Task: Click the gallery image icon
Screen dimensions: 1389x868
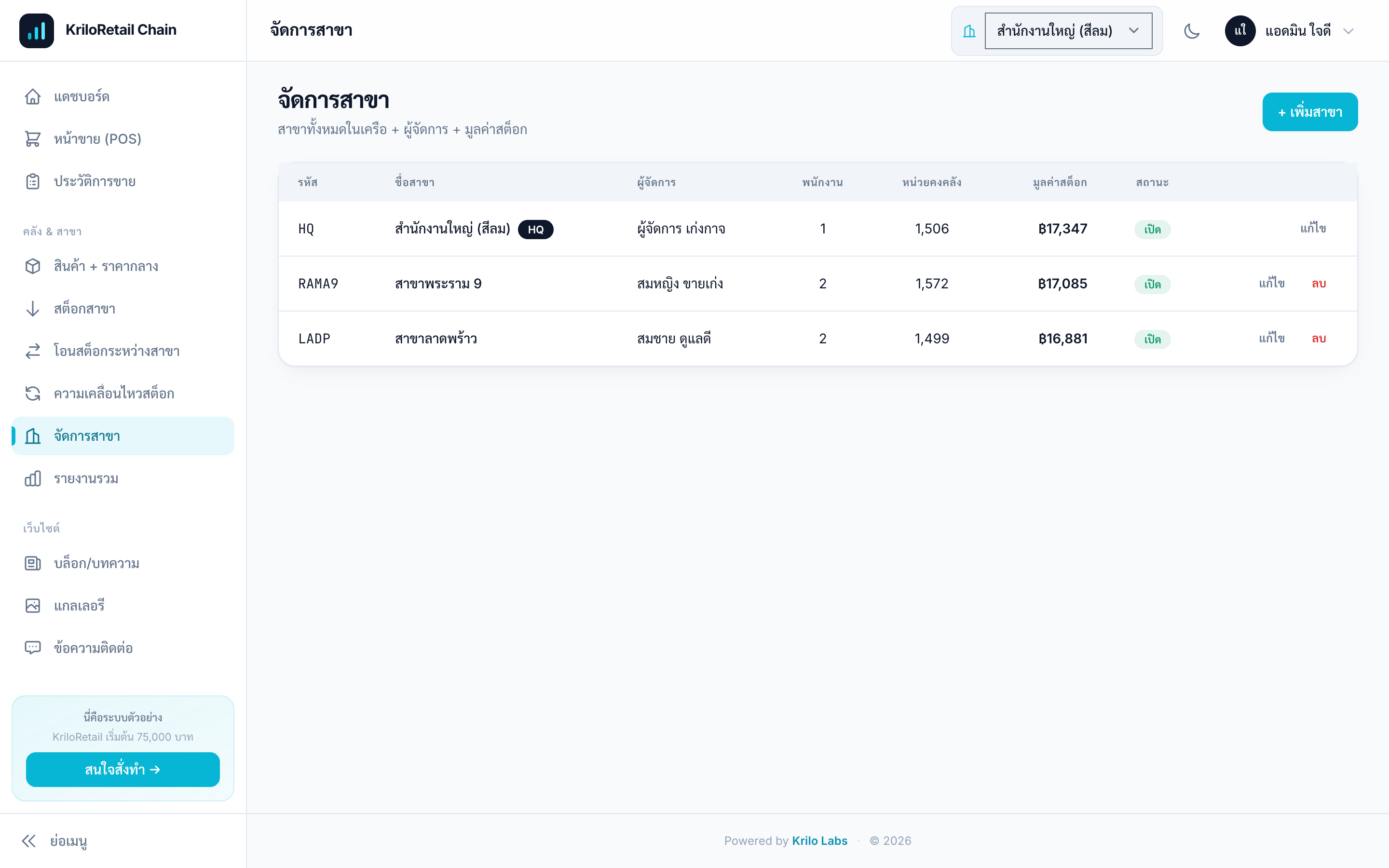Action: (33, 606)
